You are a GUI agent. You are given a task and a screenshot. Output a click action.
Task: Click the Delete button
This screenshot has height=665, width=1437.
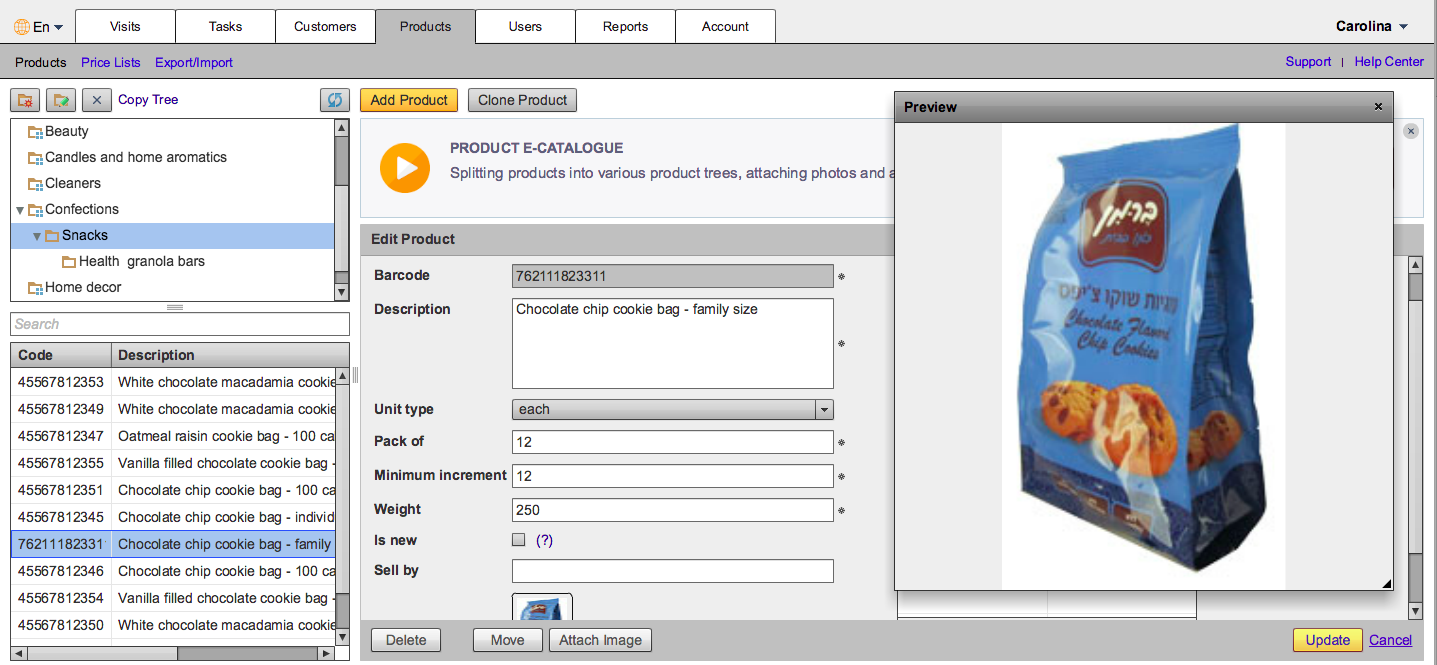pyautogui.click(x=406, y=640)
